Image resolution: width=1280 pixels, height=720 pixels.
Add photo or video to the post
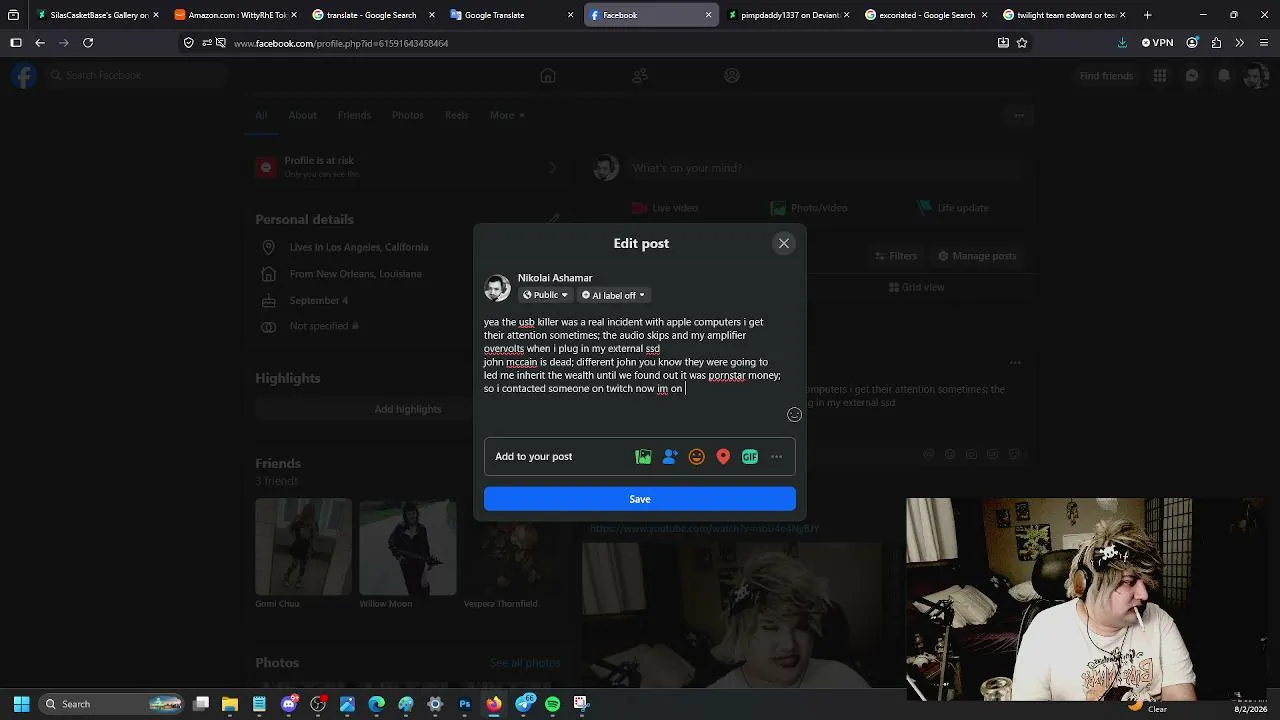(x=643, y=457)
